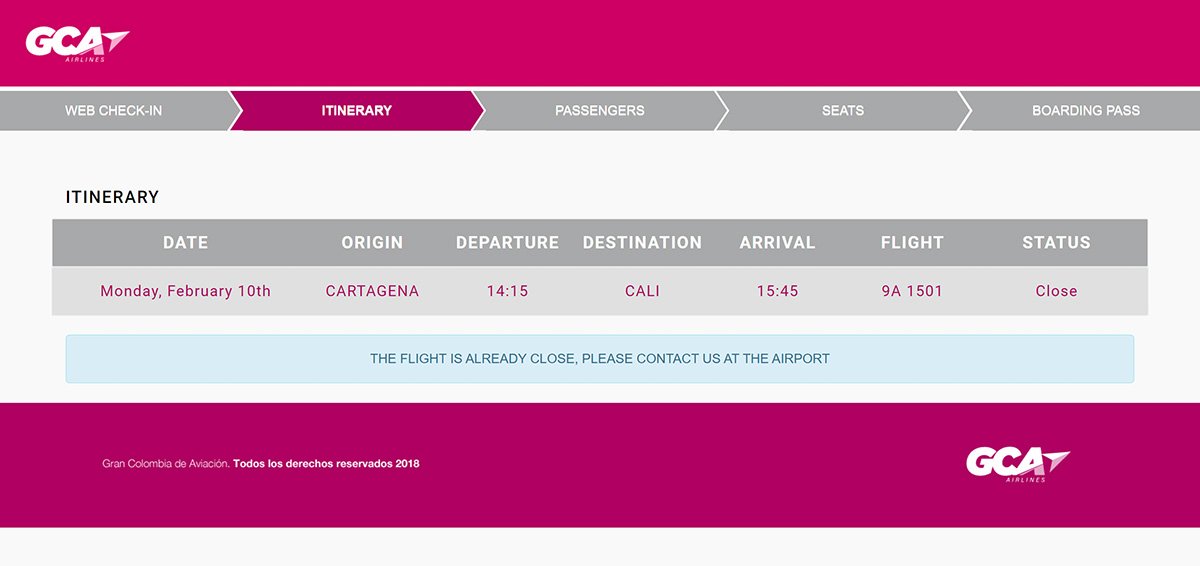
Task: Click the DEPARTURE column header
Action: point(507,242)
